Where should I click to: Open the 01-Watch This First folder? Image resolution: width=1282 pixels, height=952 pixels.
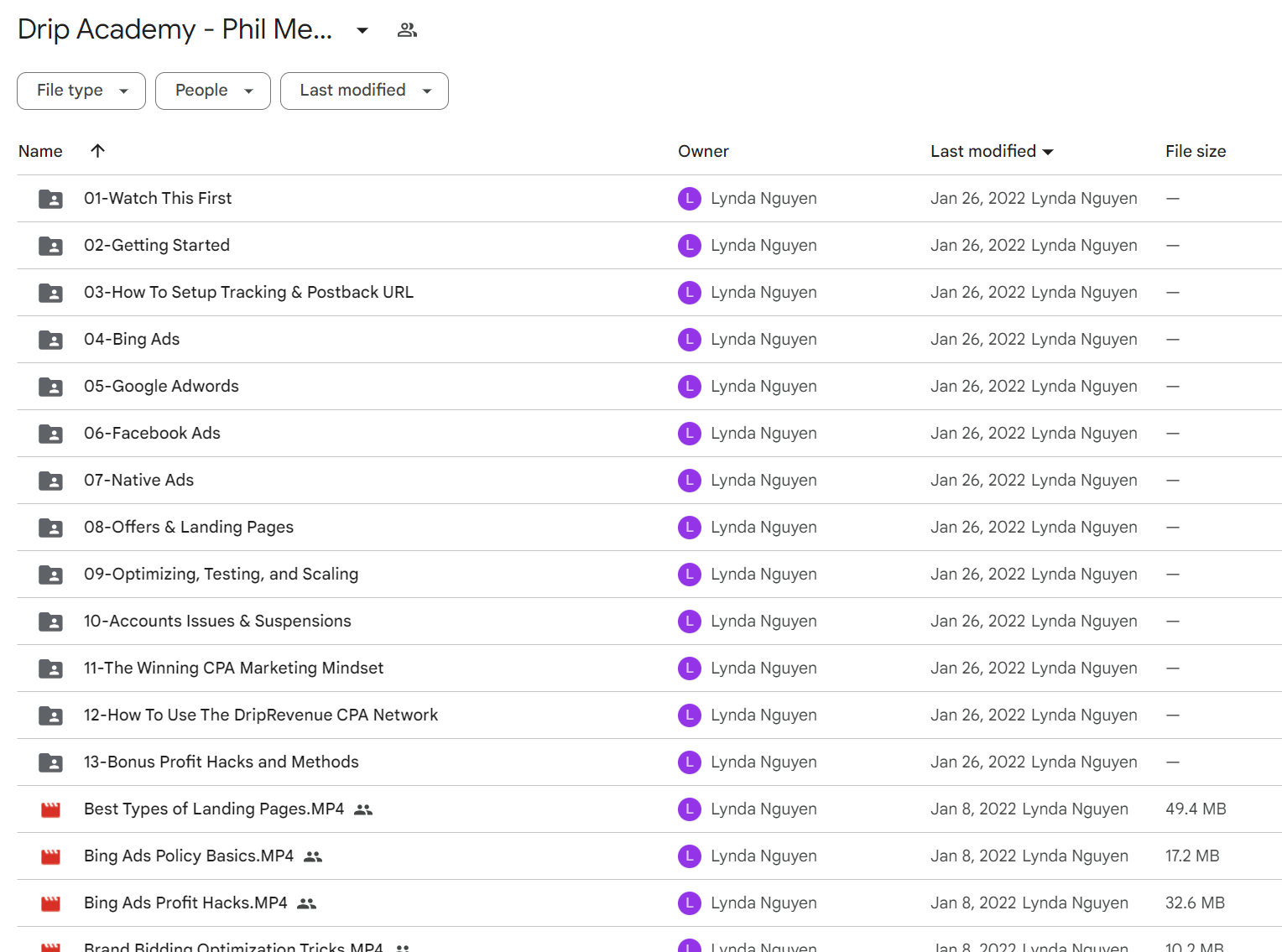click(158, 198)
